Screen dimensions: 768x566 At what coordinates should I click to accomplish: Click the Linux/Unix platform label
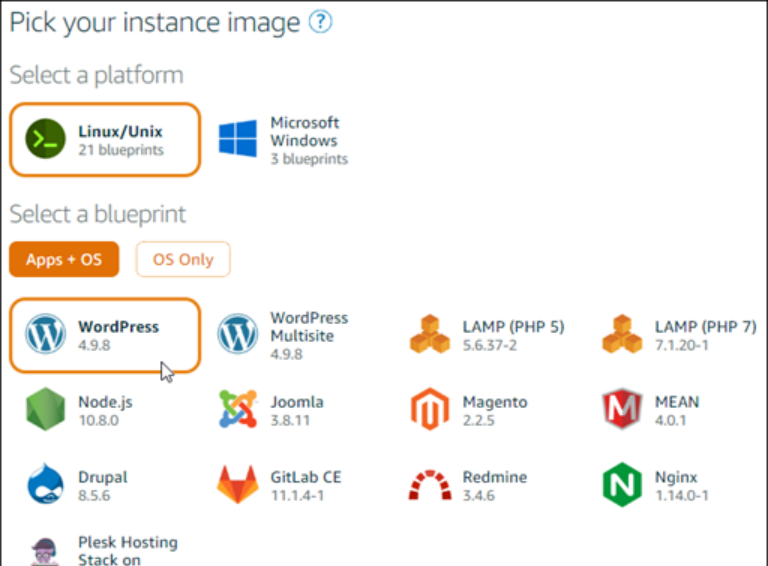point(120,131)
